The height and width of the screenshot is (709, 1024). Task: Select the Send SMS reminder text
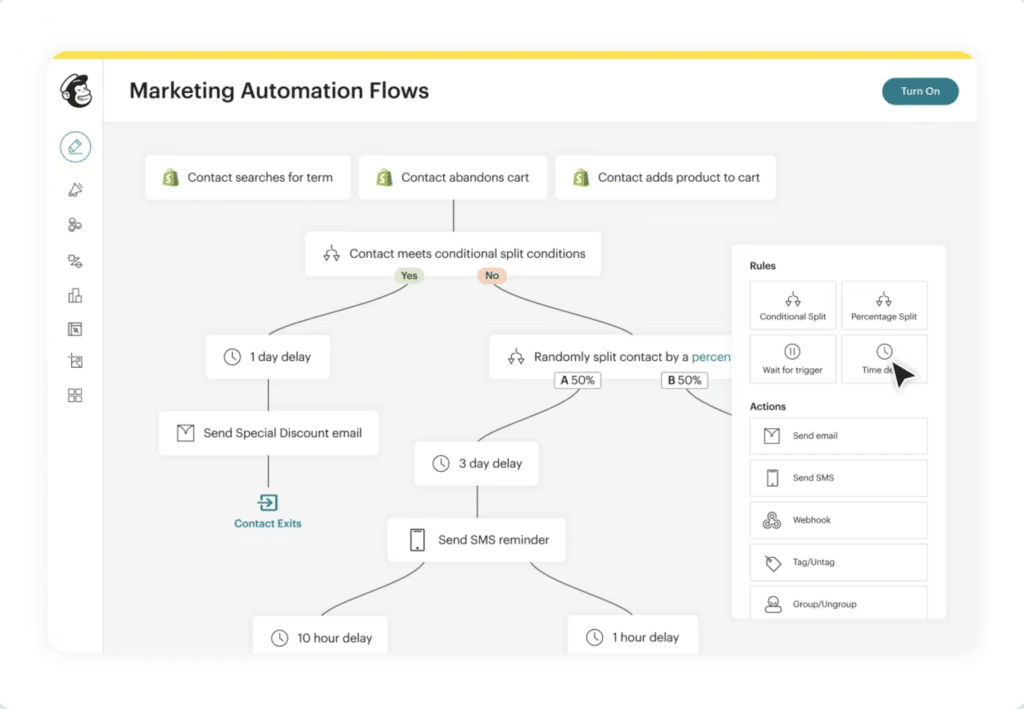[x=494, y=540]
